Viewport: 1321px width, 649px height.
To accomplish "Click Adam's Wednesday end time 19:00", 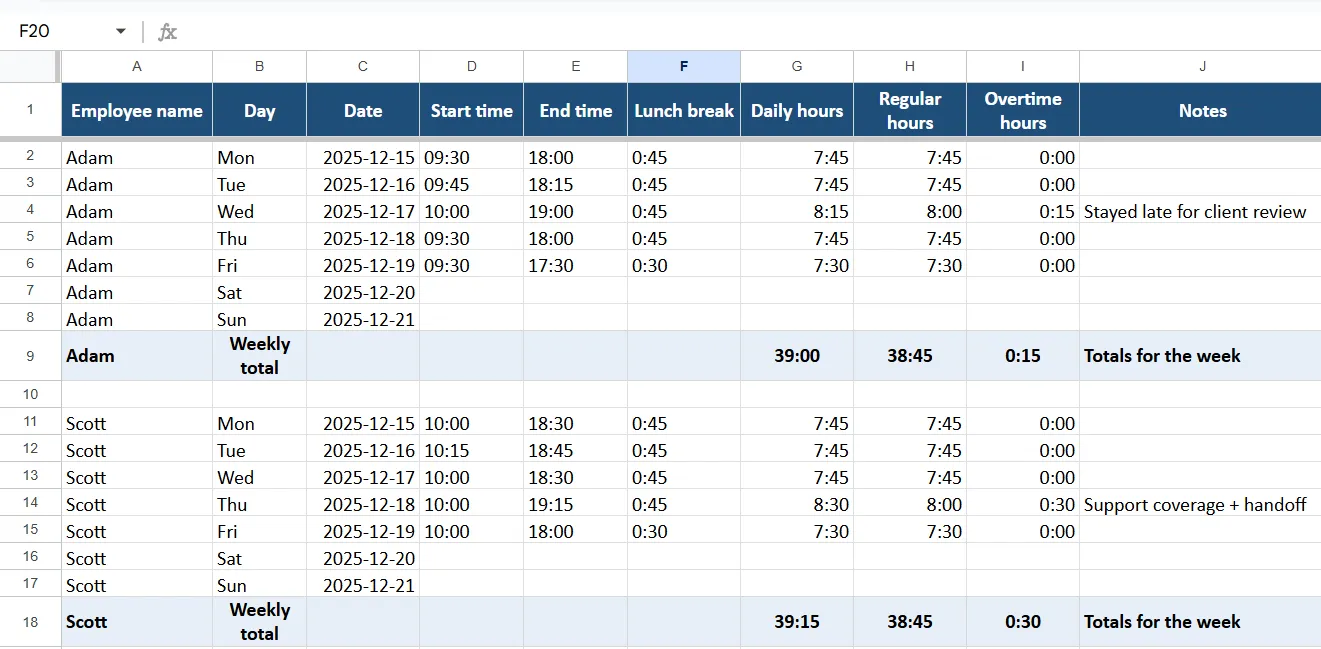I will coord(576,211).
